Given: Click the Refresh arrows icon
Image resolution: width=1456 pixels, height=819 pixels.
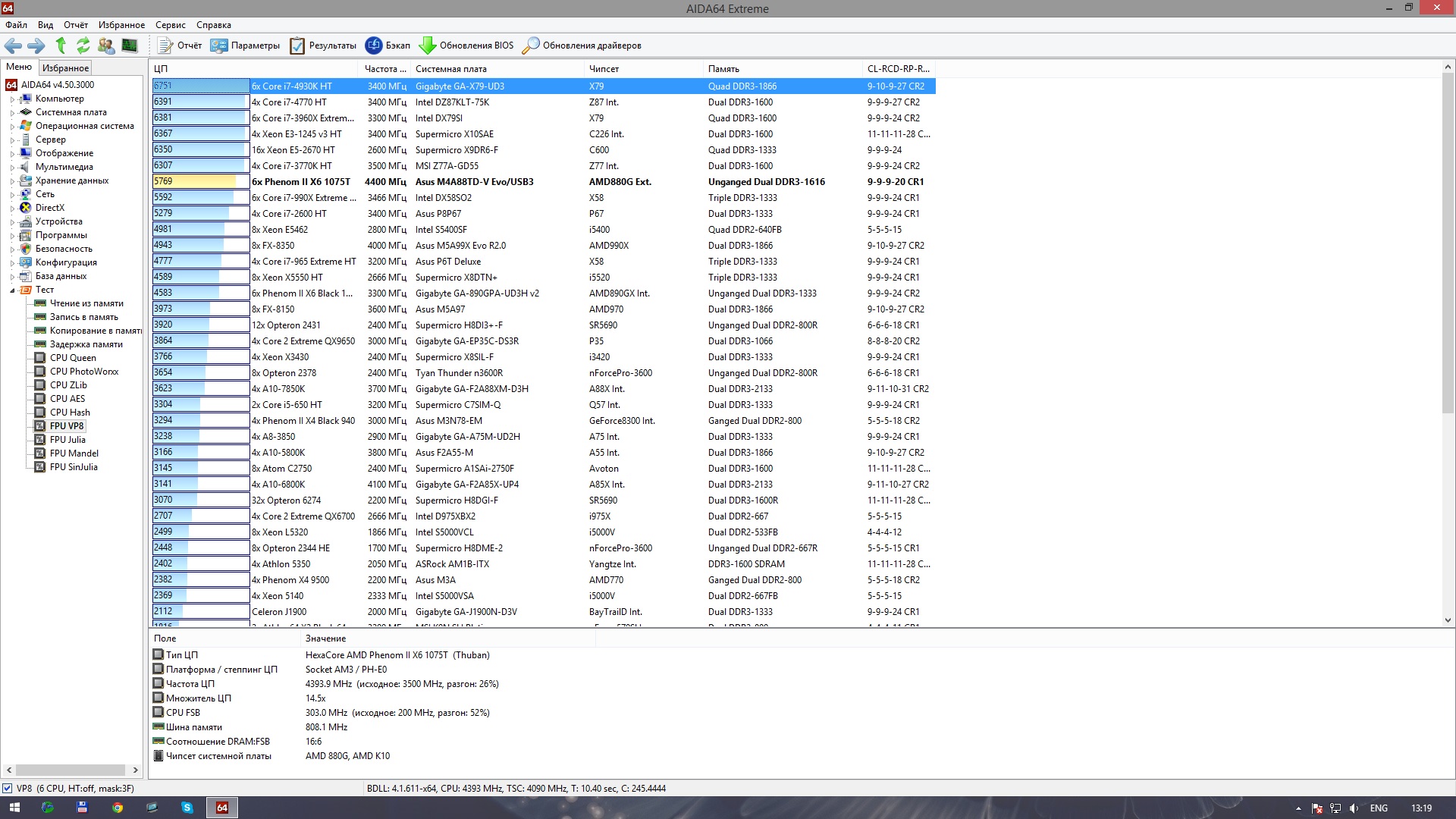Looking at the screenshot, I should 83,45.
